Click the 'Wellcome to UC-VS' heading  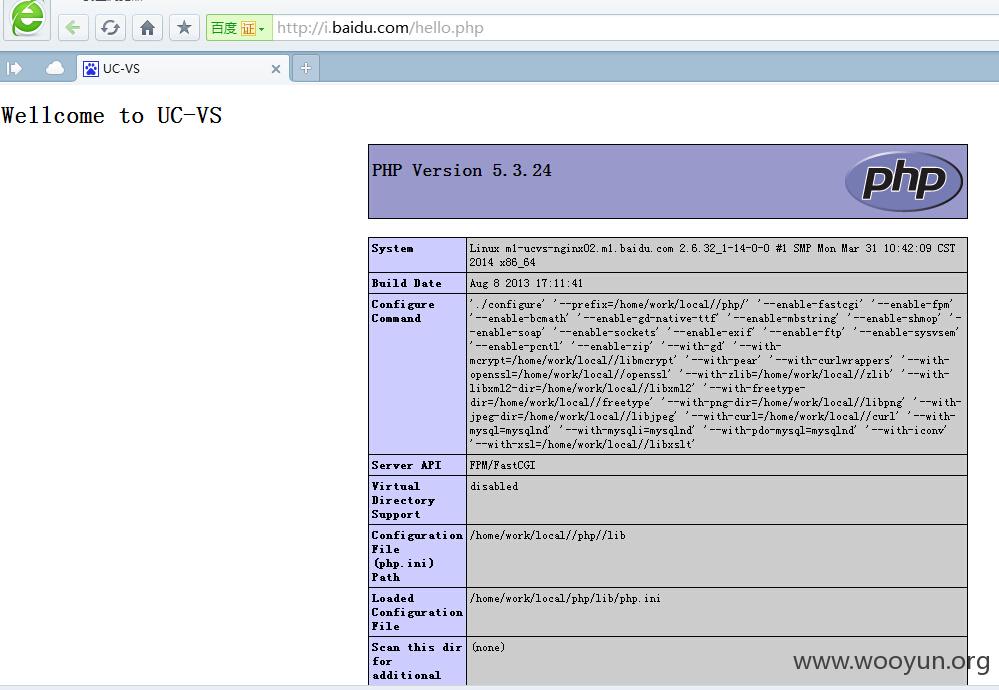click(111, 115)
